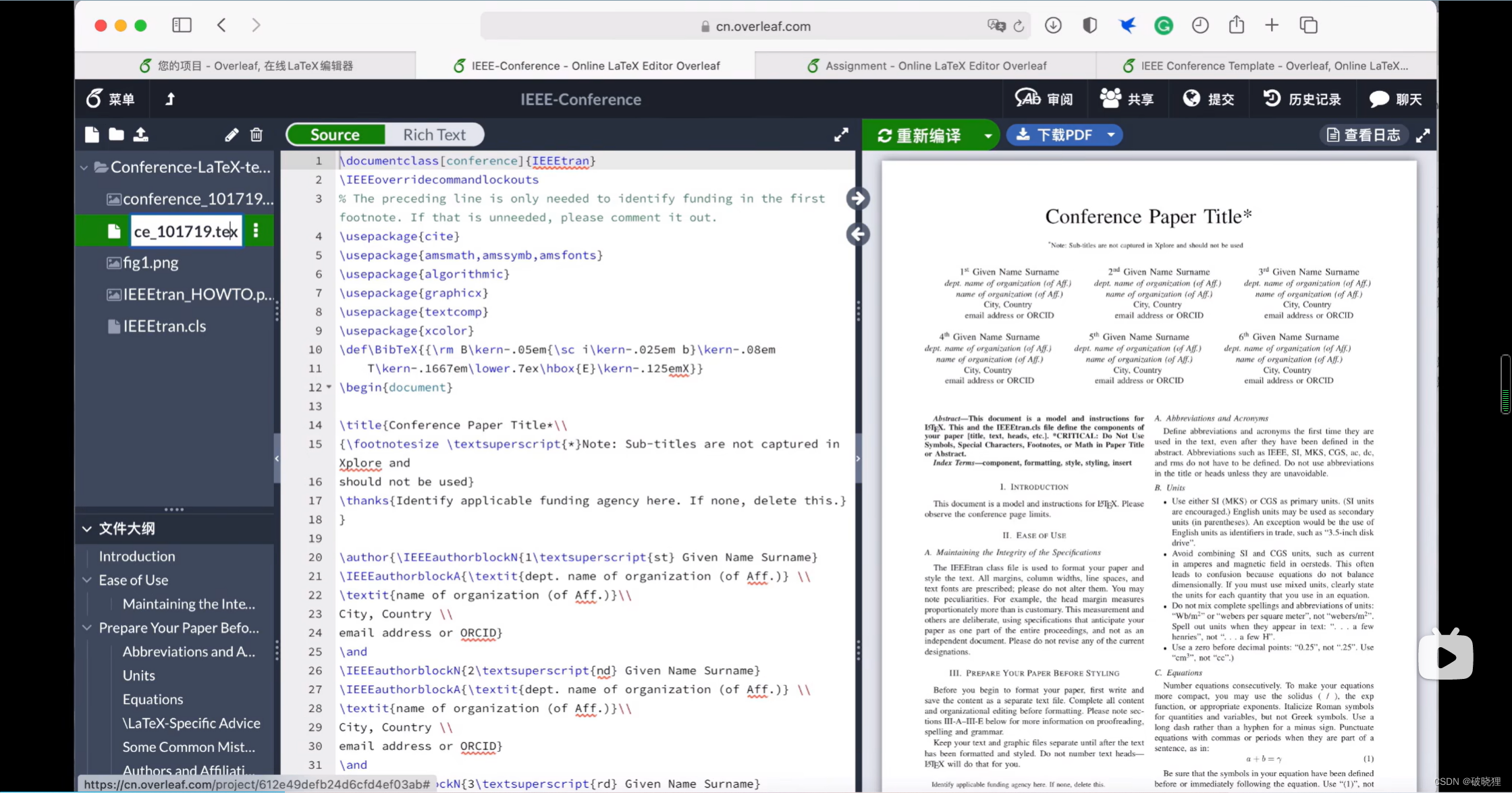1512x793 pixels.
Task: Switch the editor to Rich Text mode
Action: coord(434,134)
